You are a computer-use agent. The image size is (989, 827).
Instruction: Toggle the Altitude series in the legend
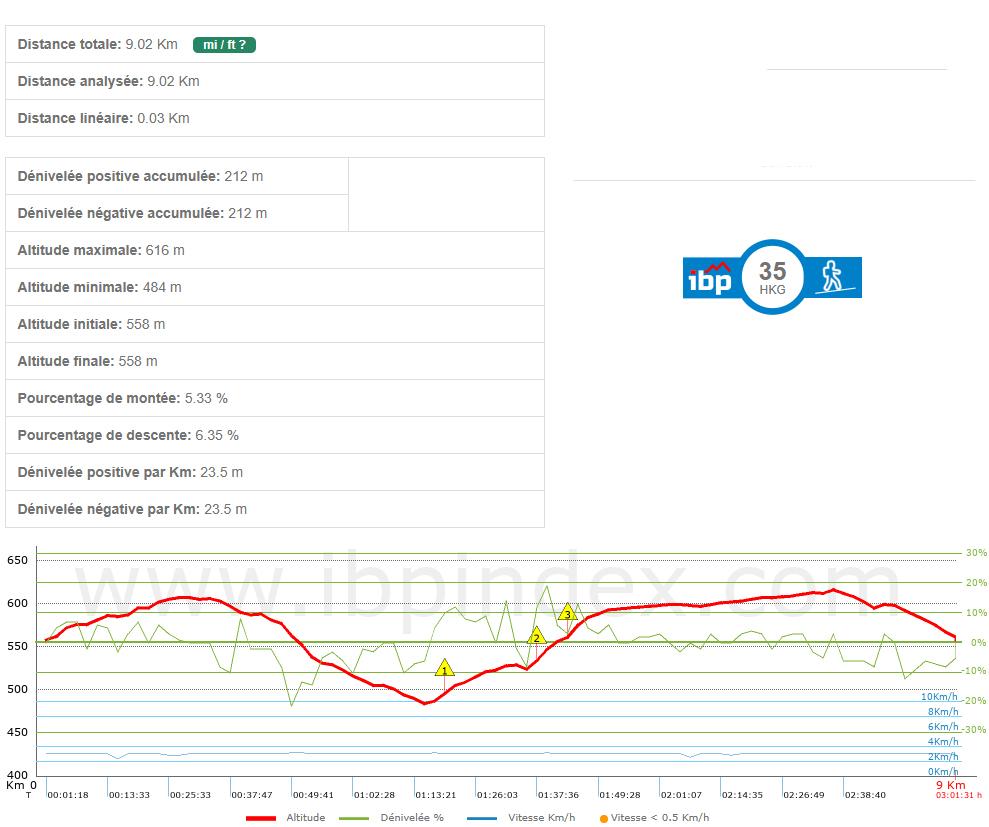click(285, 817)
